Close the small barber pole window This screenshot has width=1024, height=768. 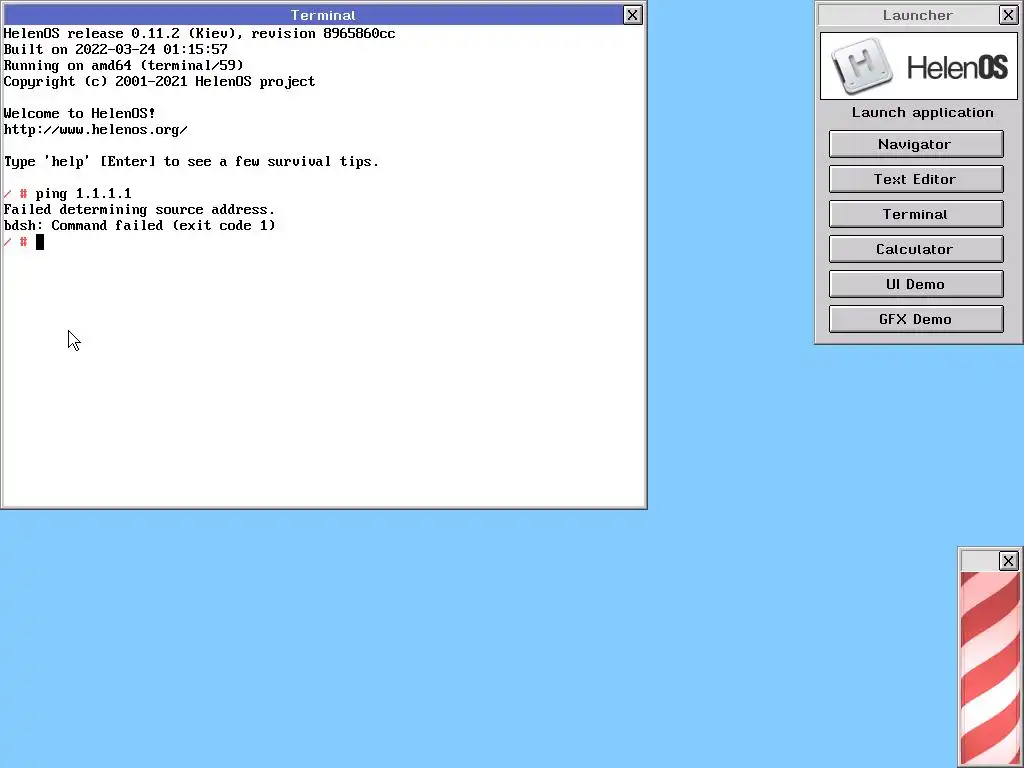[x=1008, y=561]
